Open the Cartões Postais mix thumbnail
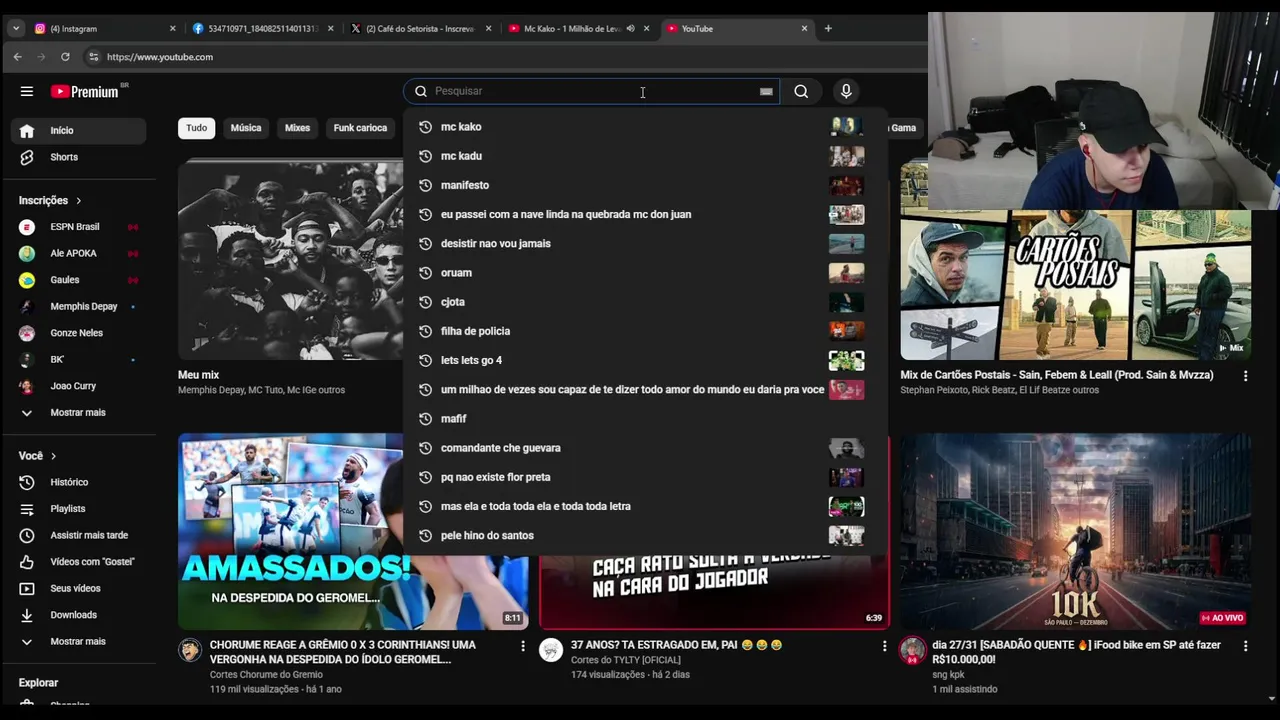Viewport: 1280px width, 720px height. coord(1075,285)
